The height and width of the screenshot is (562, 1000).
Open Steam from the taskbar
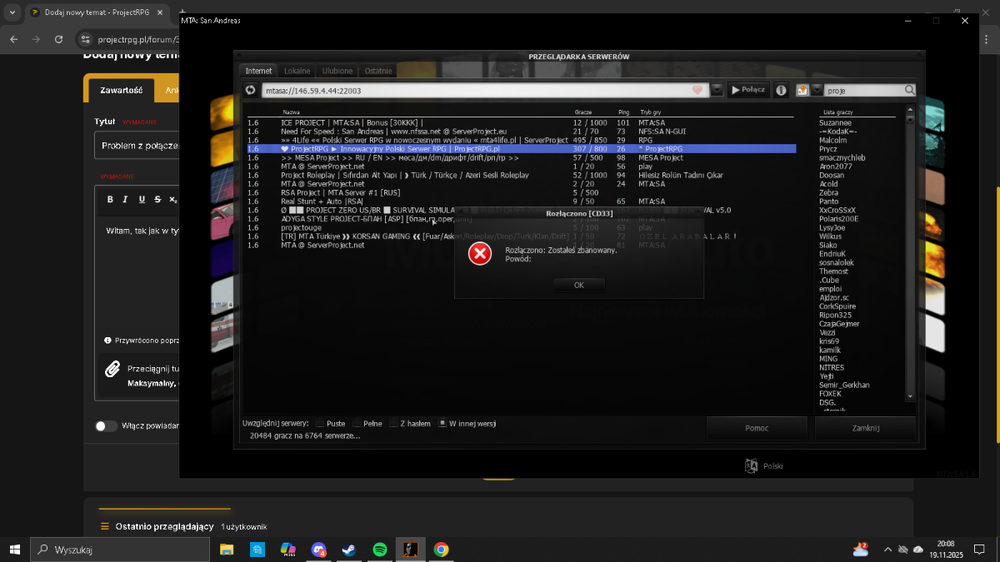[x=349, y=549]
